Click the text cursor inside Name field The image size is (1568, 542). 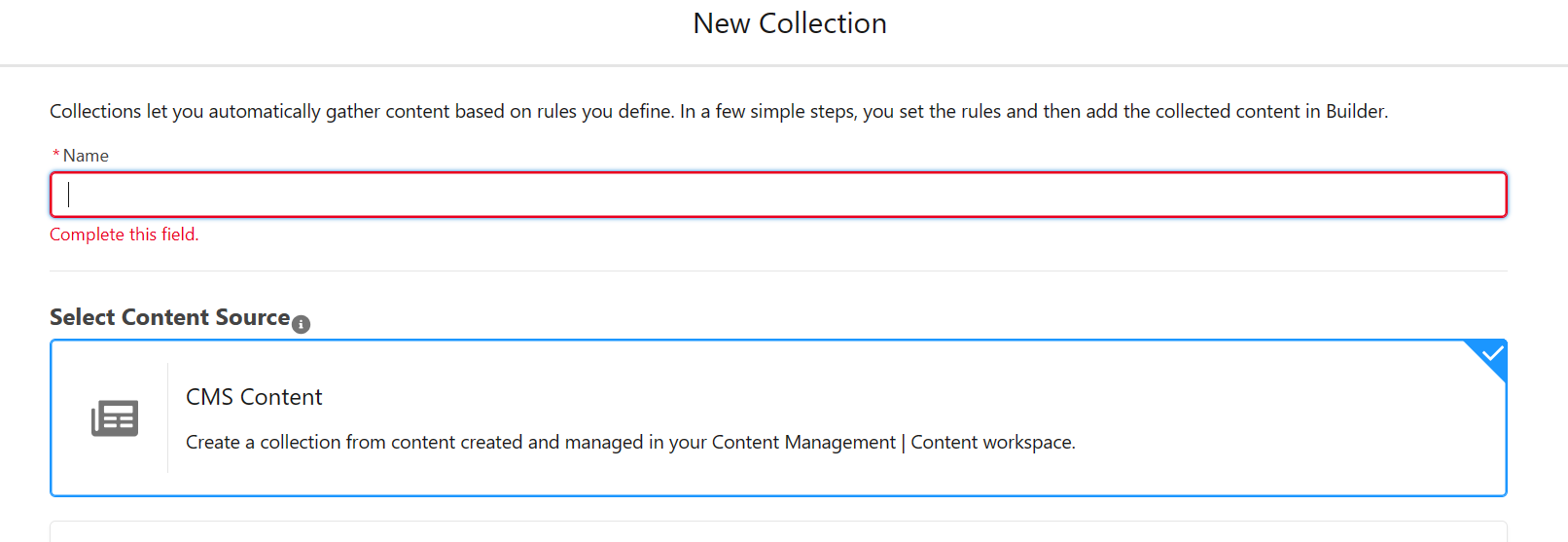(x=68, y=195)
